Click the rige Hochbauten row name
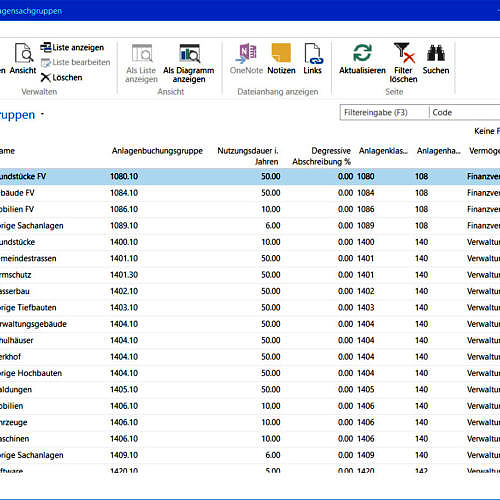500x500 pixels. point(31,373)
